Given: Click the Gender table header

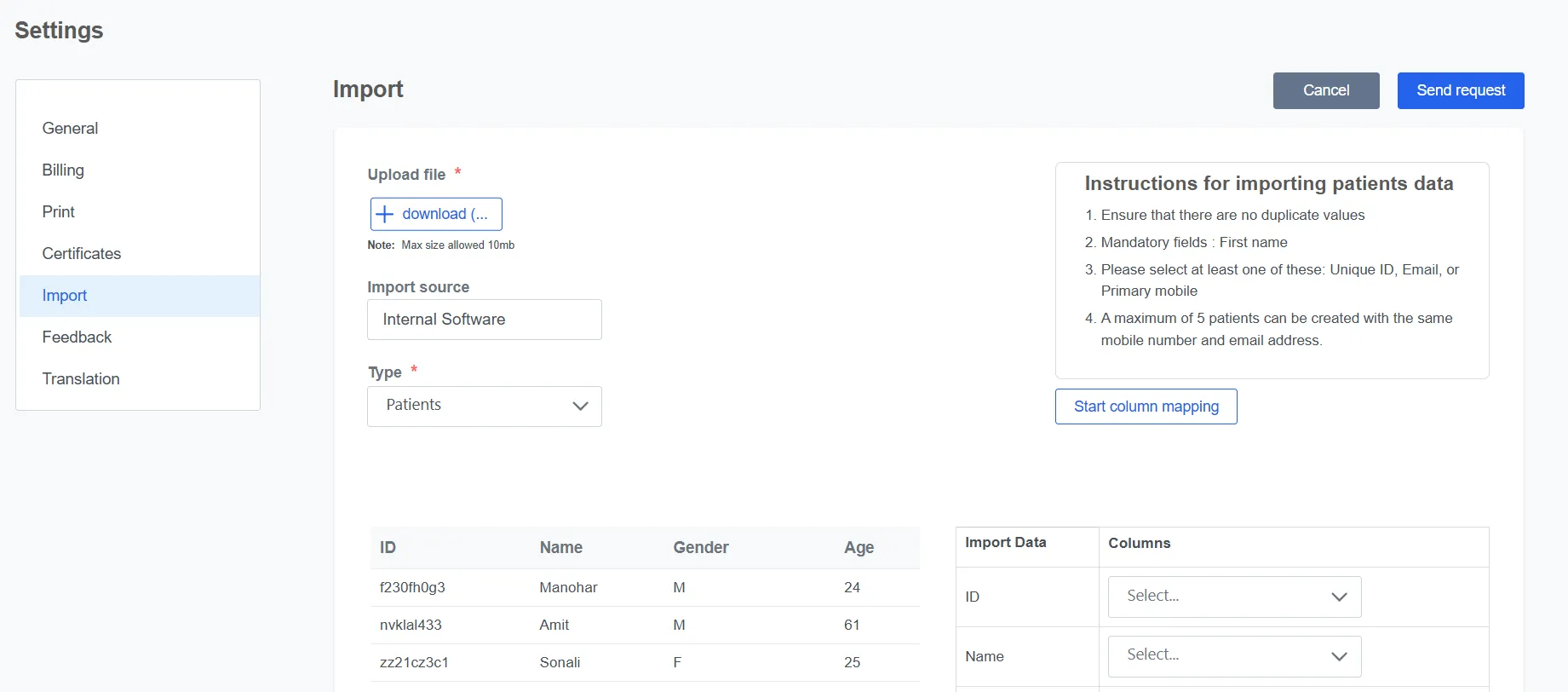Looking at the screenshot, I should (701, 548).
